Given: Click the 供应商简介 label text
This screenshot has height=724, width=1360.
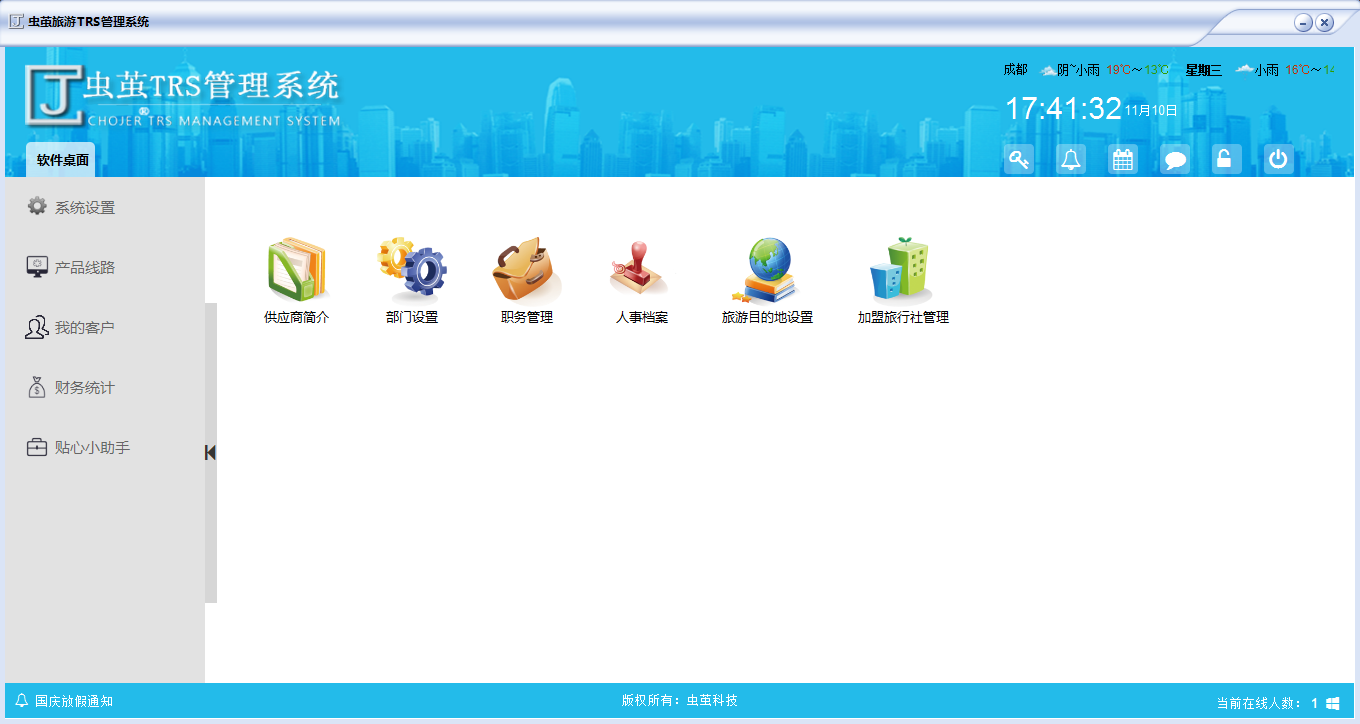Looking at the screenshot, I should coord(297,318).
